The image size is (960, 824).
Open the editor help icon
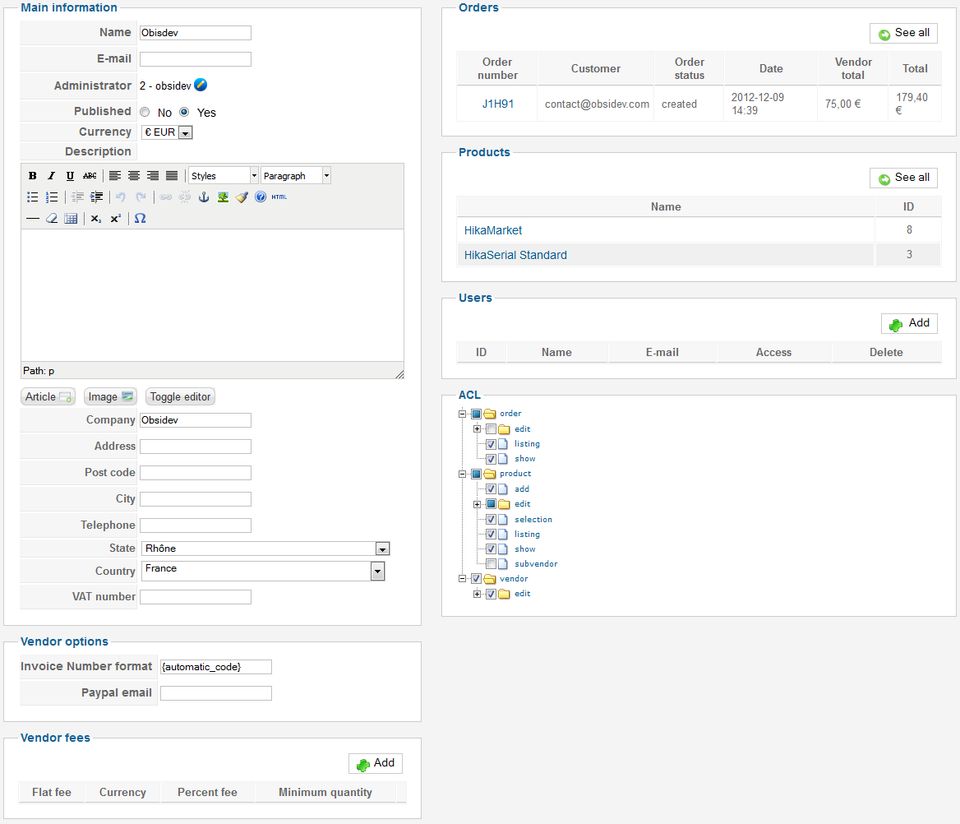(x=261, y=197)
